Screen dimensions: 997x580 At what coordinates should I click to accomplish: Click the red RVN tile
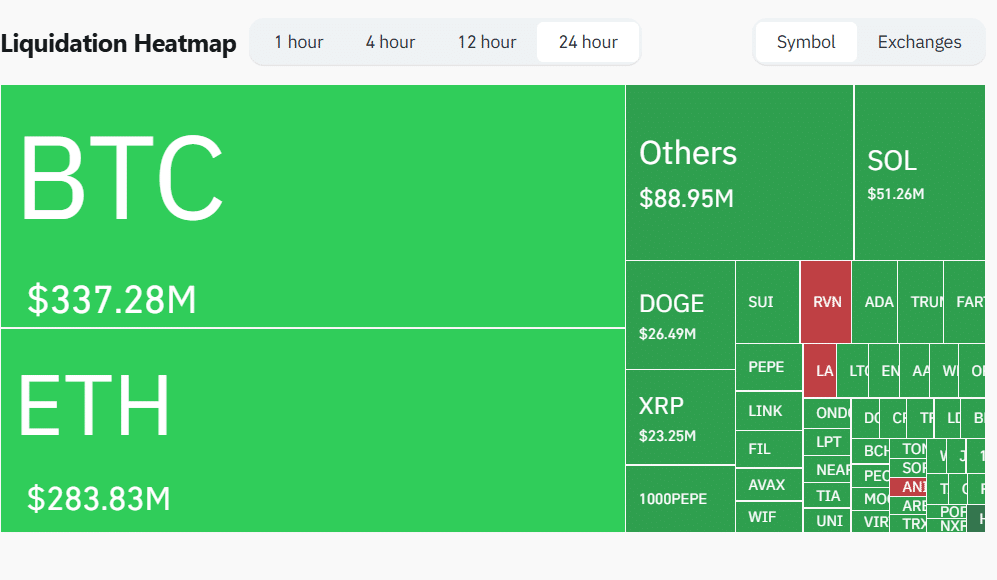pyautogui.click(x=826, y=302)
